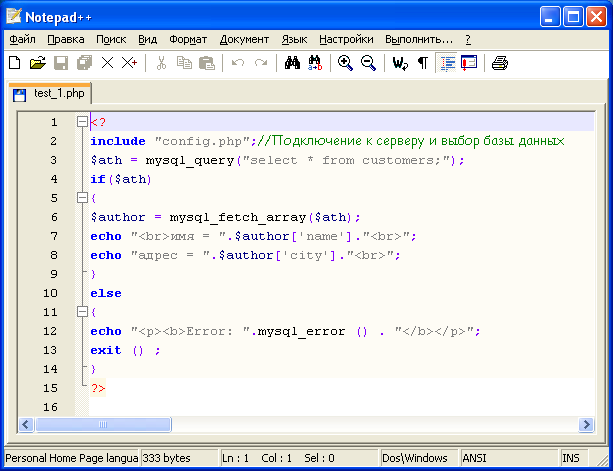Image resolution: width=613 pixels, height=471 pixels.
Task: Zoom out with the magnifier minus icon
Action: tap(368, 63)
